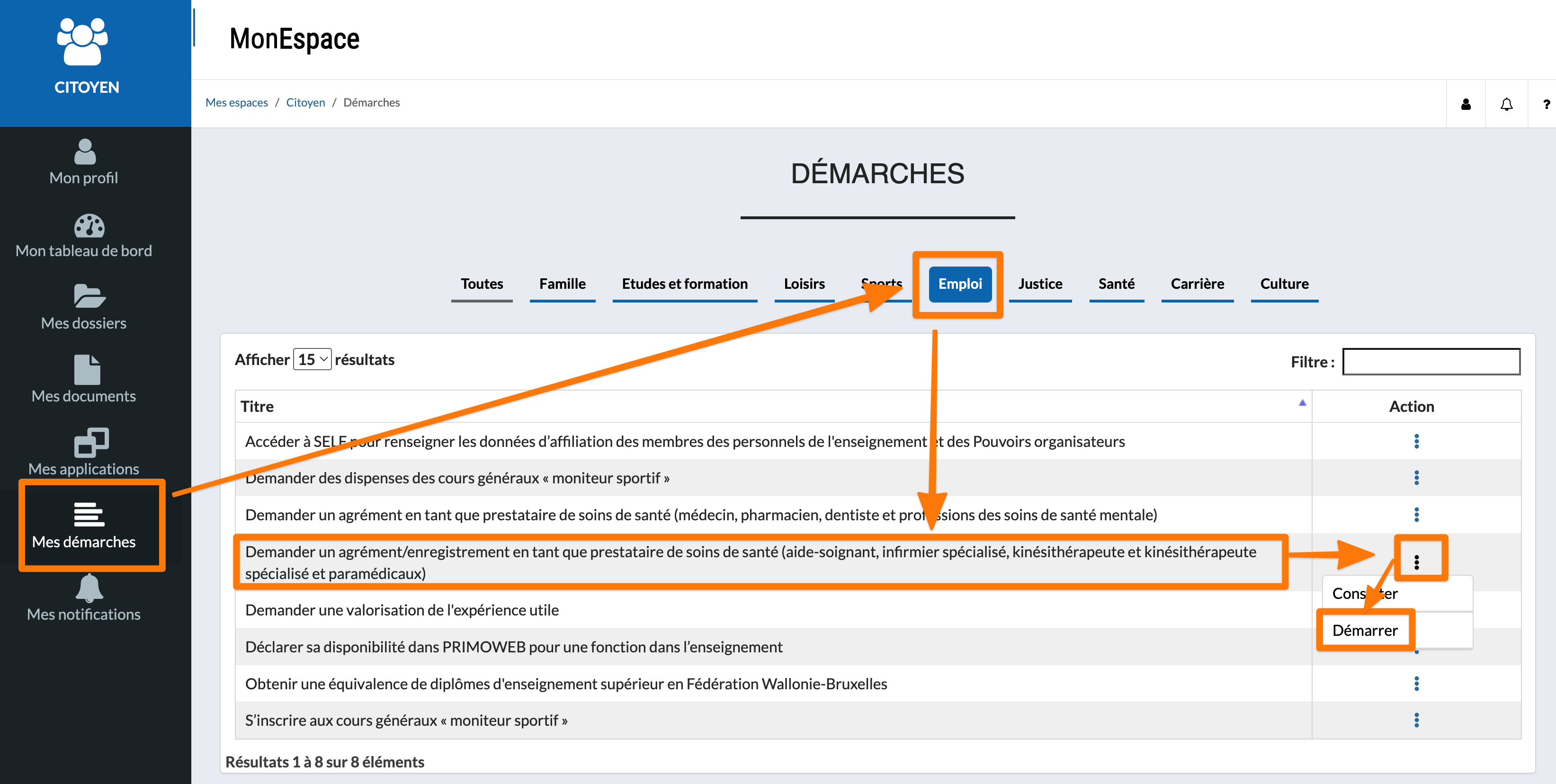Screen dimensions: 1556x784
Task: Select the Emploi tab
Action: coord(960,284)
